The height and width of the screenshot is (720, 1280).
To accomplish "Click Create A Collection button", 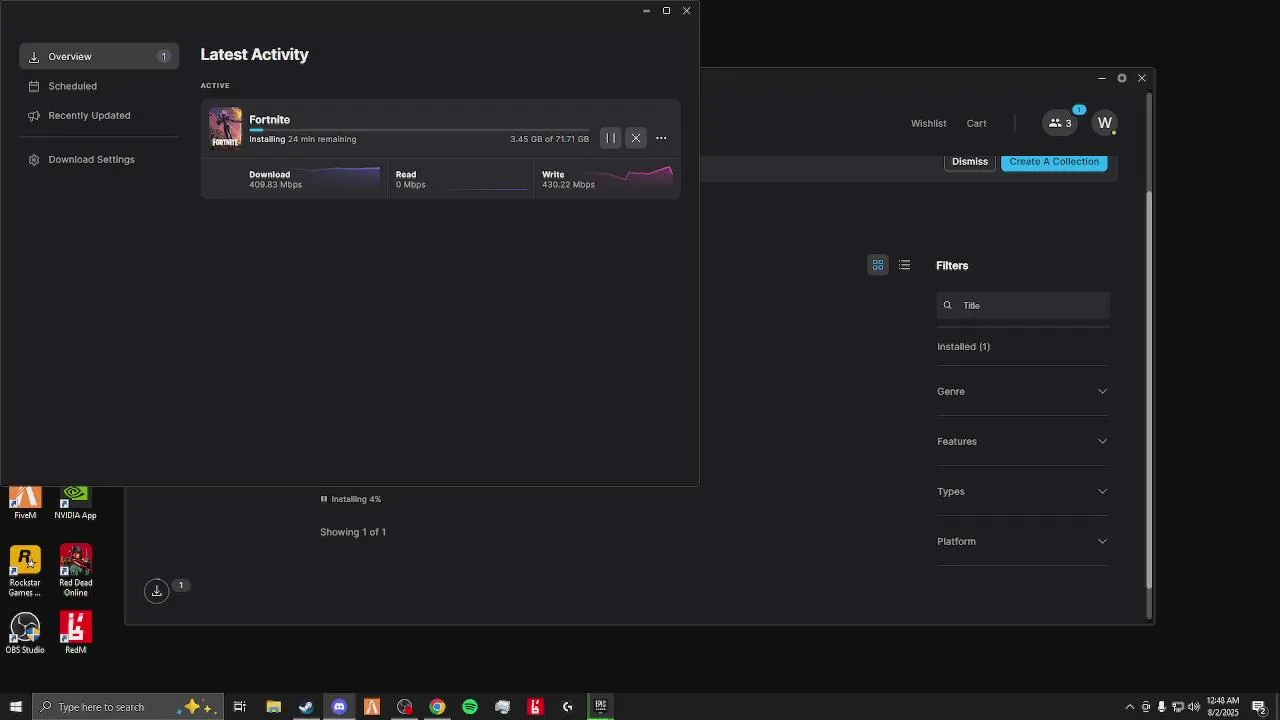I will tap(1054, 162).
